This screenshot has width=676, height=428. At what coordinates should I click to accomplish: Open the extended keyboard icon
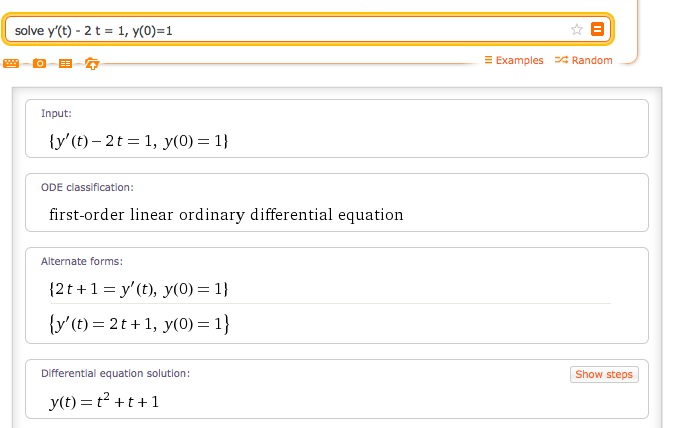tap(11, 63)
